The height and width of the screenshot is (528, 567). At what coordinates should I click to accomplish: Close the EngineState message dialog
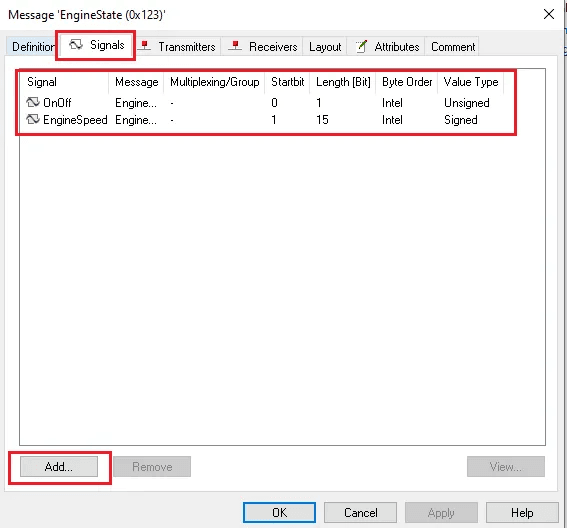[x=549, y=14]
